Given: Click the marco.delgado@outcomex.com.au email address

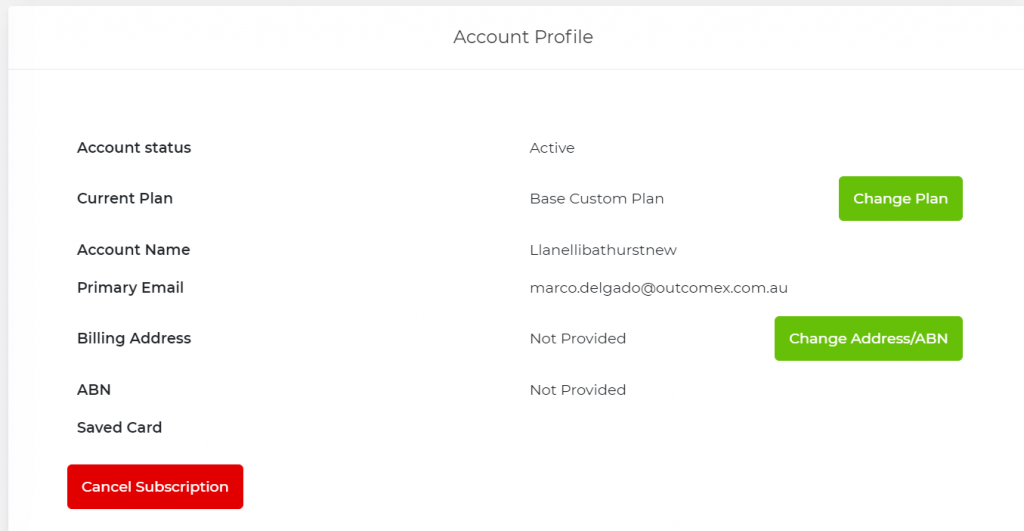Looking at the screenshot, I should coord(659,288).
